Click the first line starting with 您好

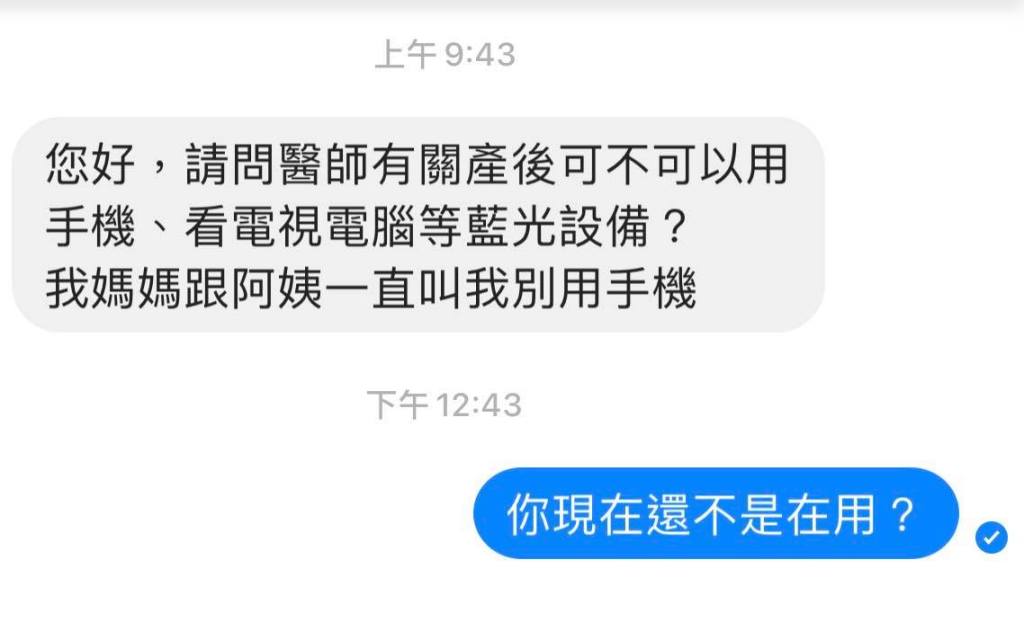(x=417, y=163)
